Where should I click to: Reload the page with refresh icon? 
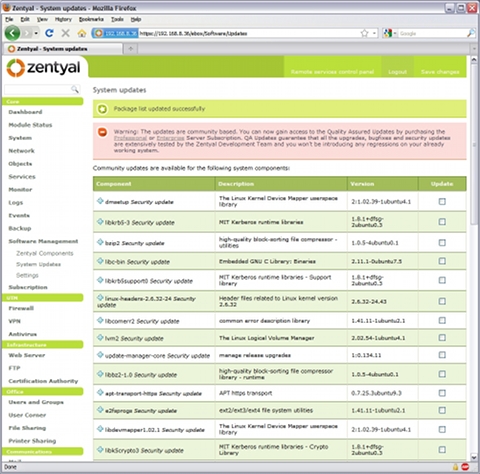tap(50, 33)
